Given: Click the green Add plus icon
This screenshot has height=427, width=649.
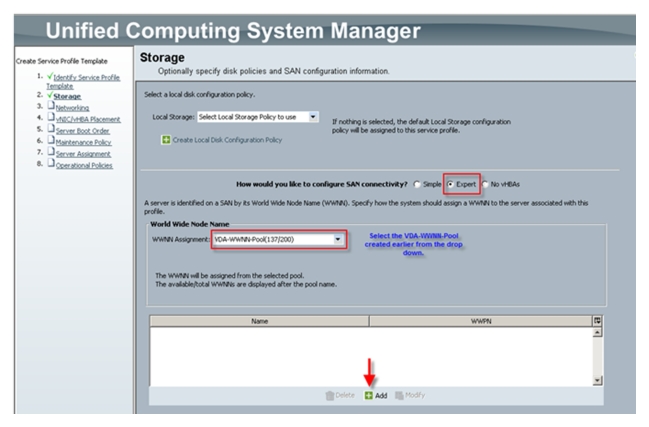Looking at the screenshot, I should 368,396.
